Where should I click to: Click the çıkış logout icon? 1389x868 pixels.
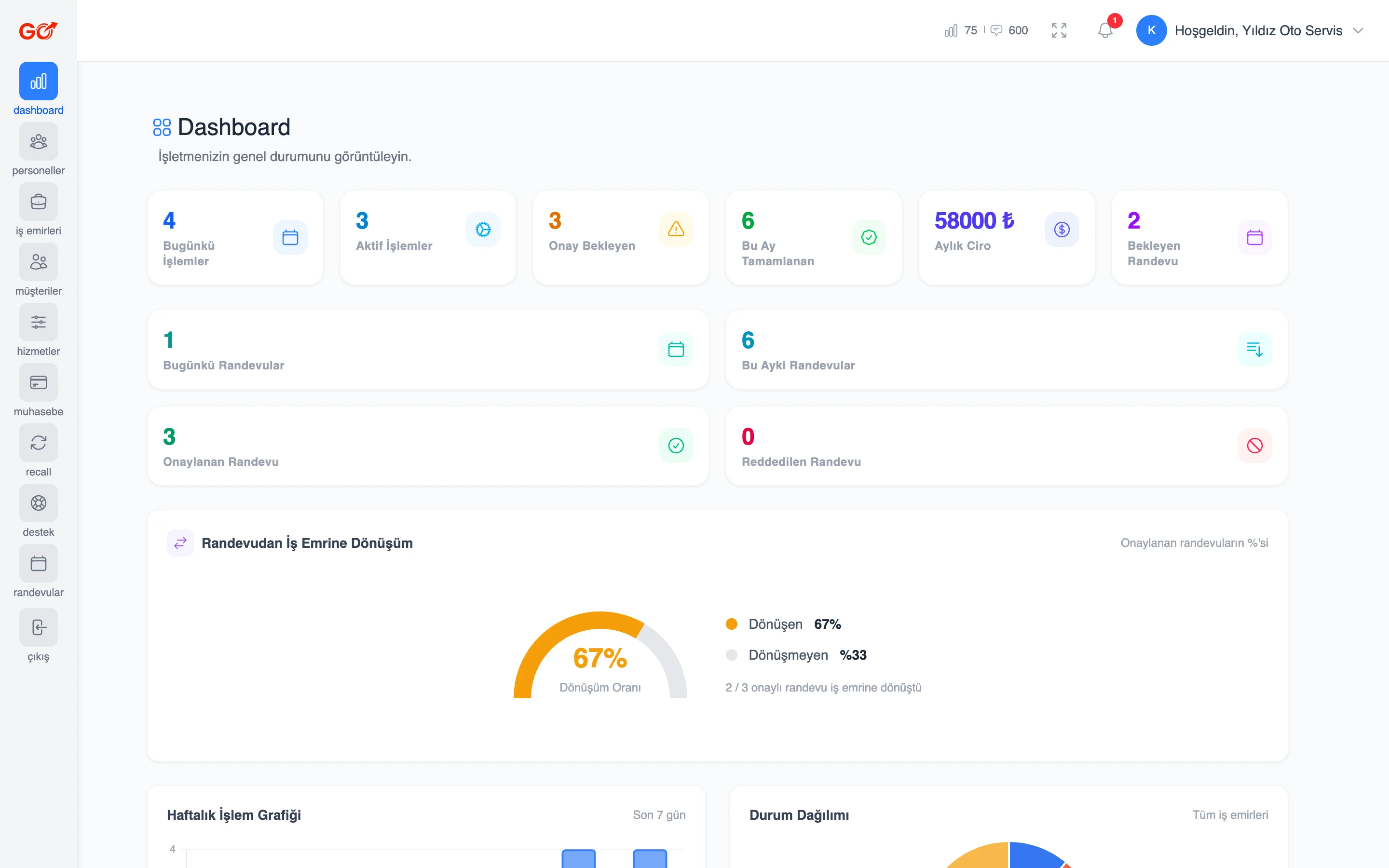[x=39, y=627]
